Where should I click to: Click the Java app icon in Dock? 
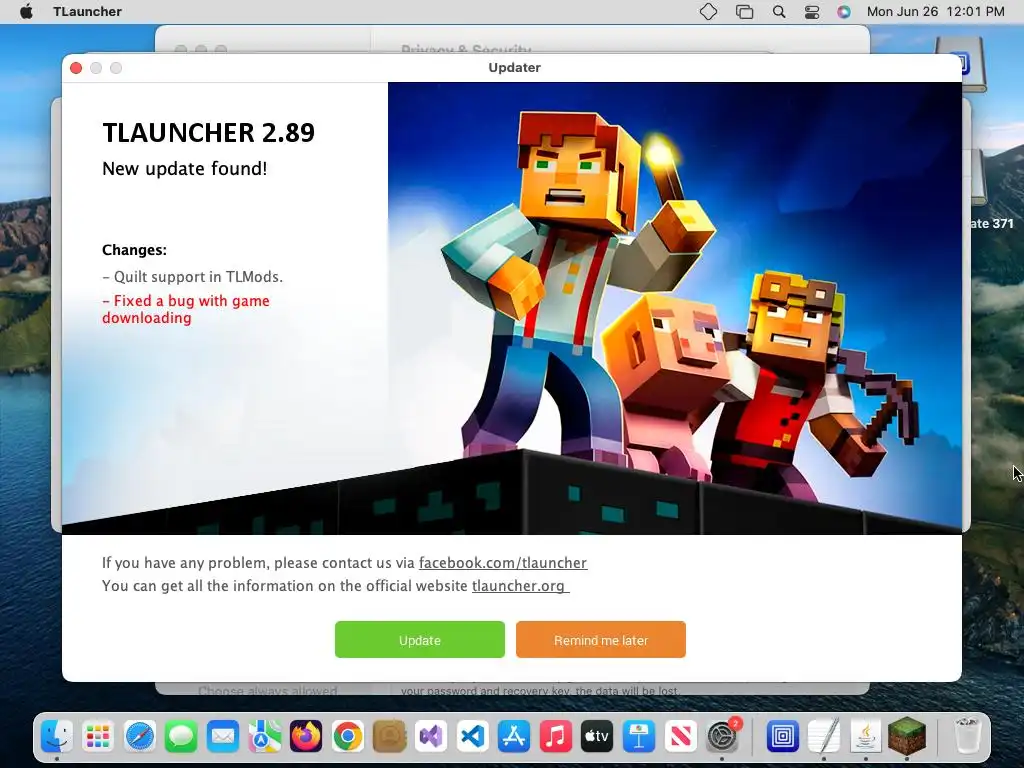point(866,737)
